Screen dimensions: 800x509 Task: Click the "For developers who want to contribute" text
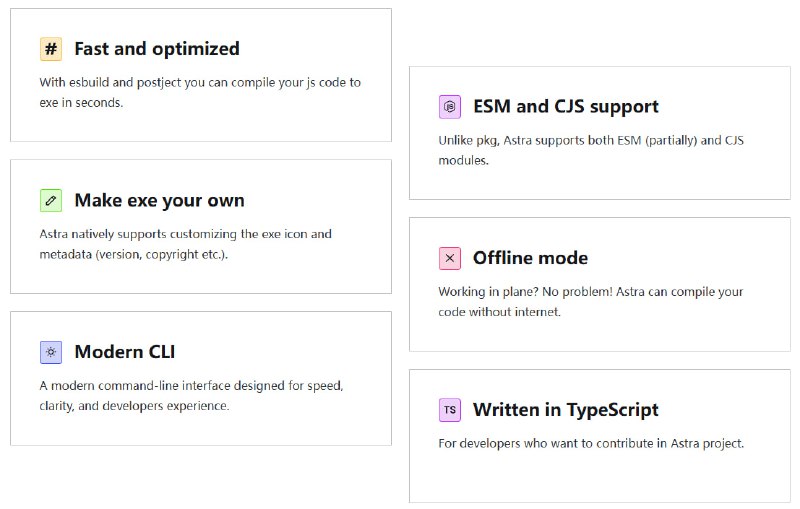click(591, 443)
